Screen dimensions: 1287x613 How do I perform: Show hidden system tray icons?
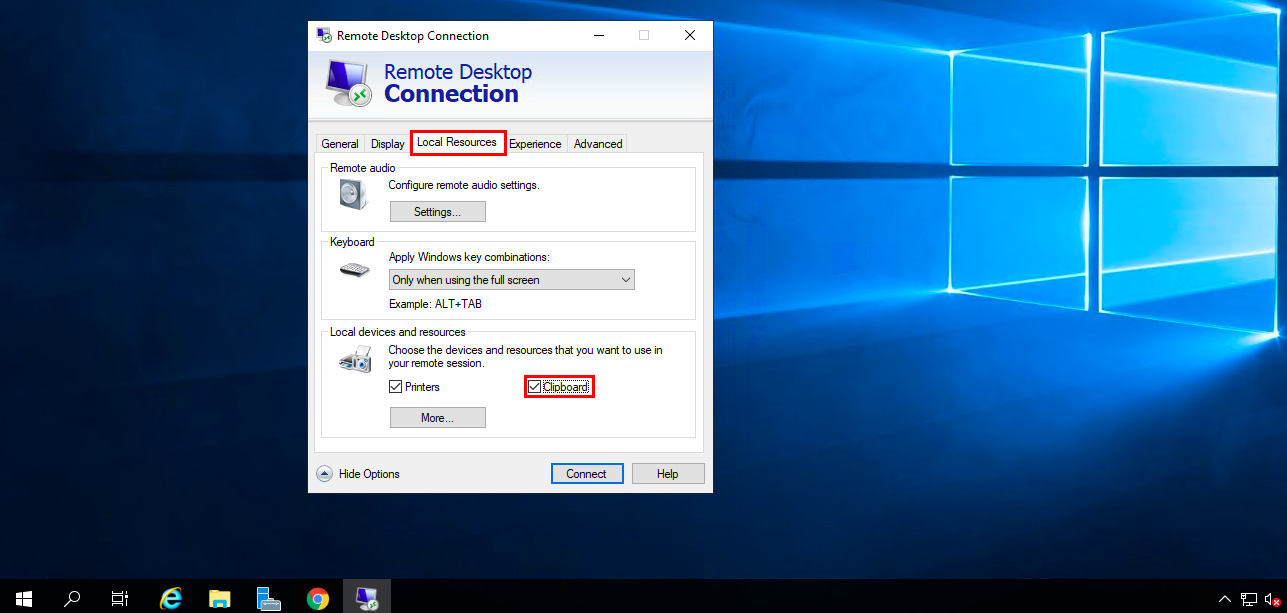(1225, 600)
